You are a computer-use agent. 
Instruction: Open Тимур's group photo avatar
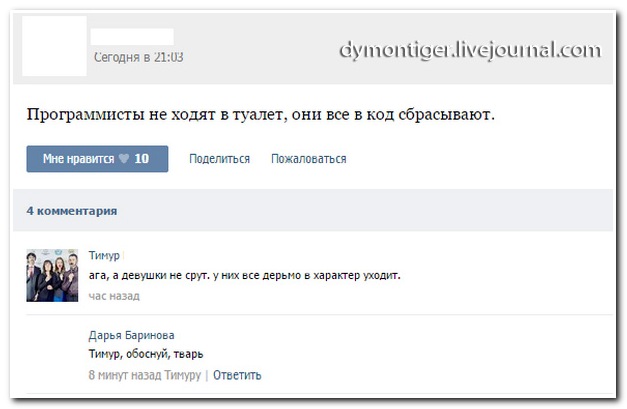coord(52,274)
